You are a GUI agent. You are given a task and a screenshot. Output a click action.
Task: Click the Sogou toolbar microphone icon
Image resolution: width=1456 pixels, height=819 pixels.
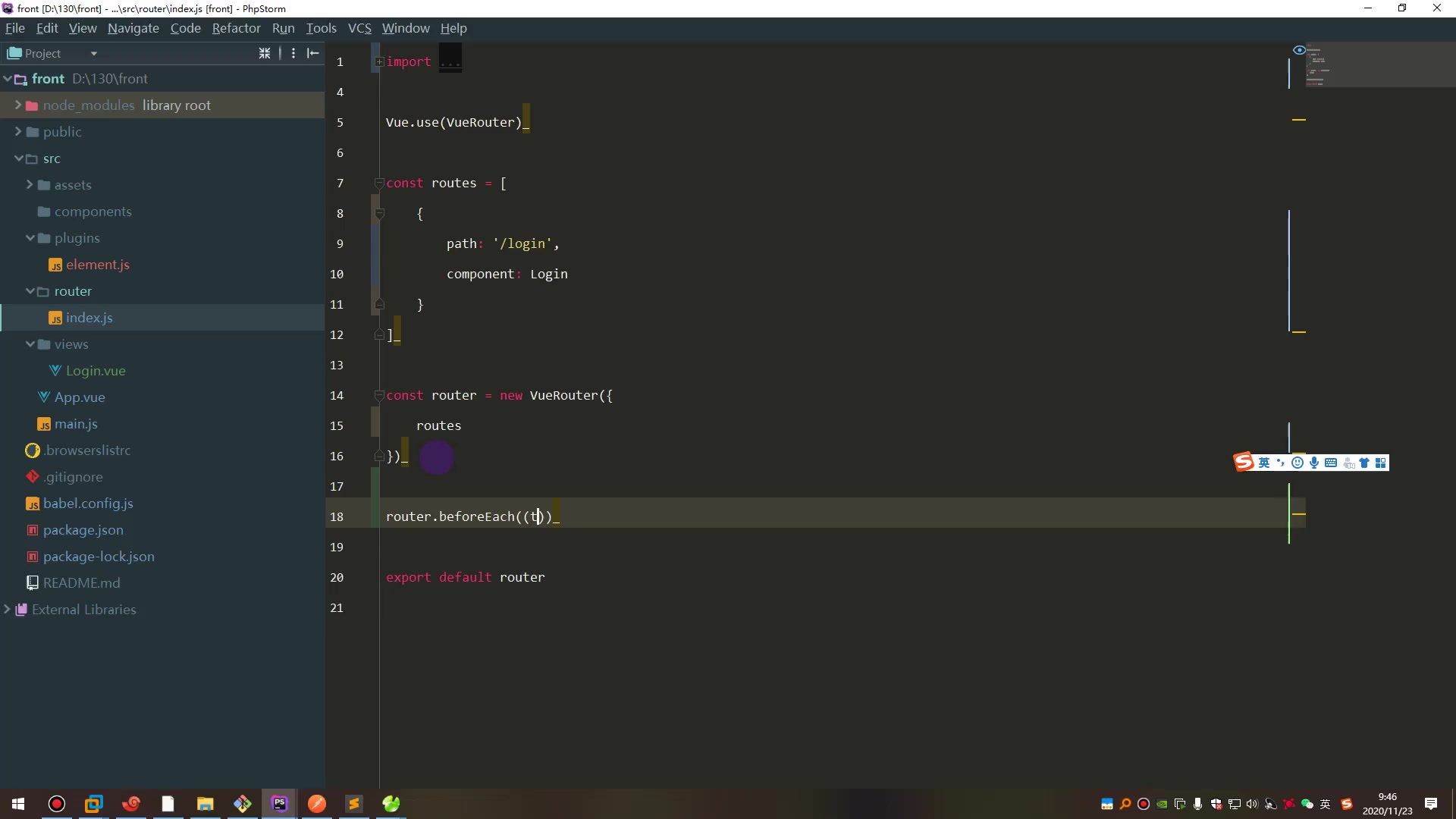1314,463
